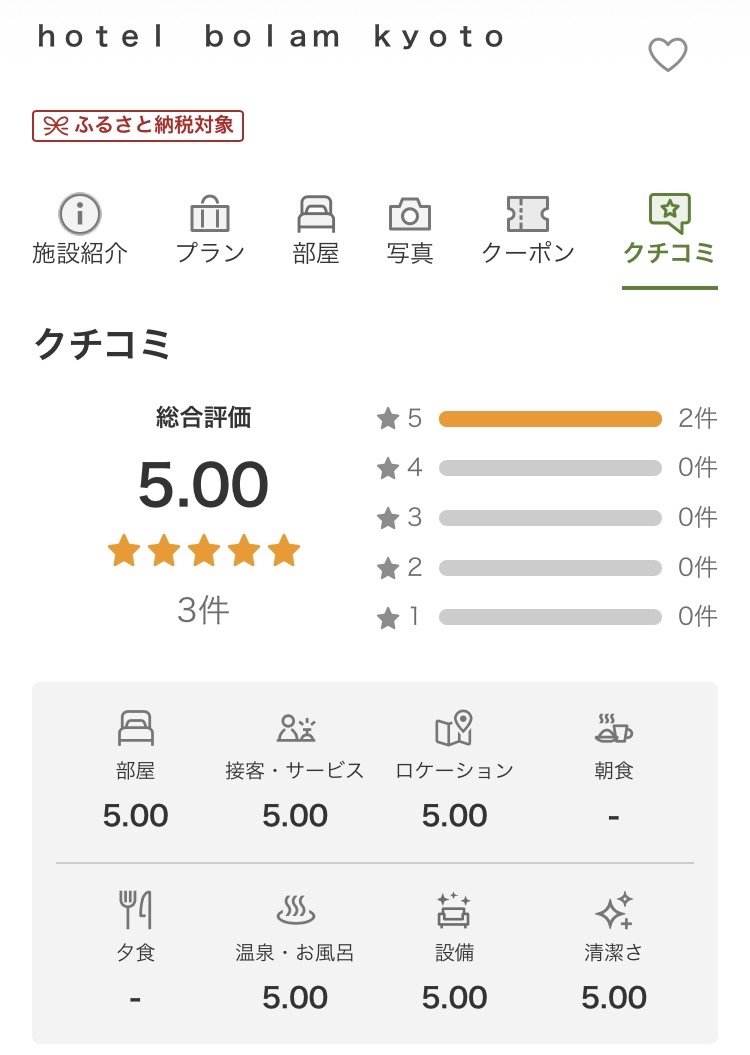The height and width of the screenshot is (1055, 750).
Task: Open the クーポン coupon tab
Action: (x=528, y=230)
